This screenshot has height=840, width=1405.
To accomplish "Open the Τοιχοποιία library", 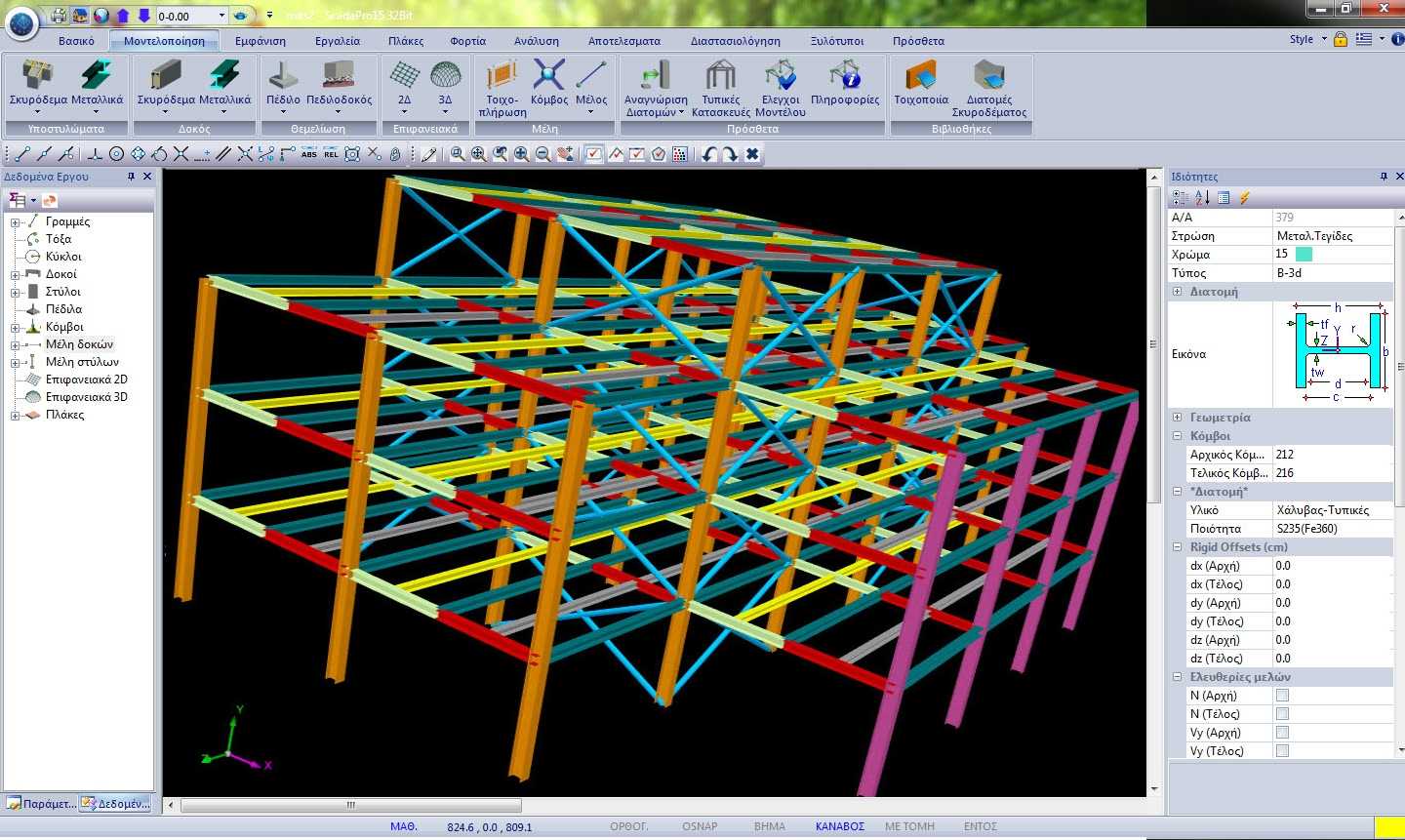I will tap(921, 84).
